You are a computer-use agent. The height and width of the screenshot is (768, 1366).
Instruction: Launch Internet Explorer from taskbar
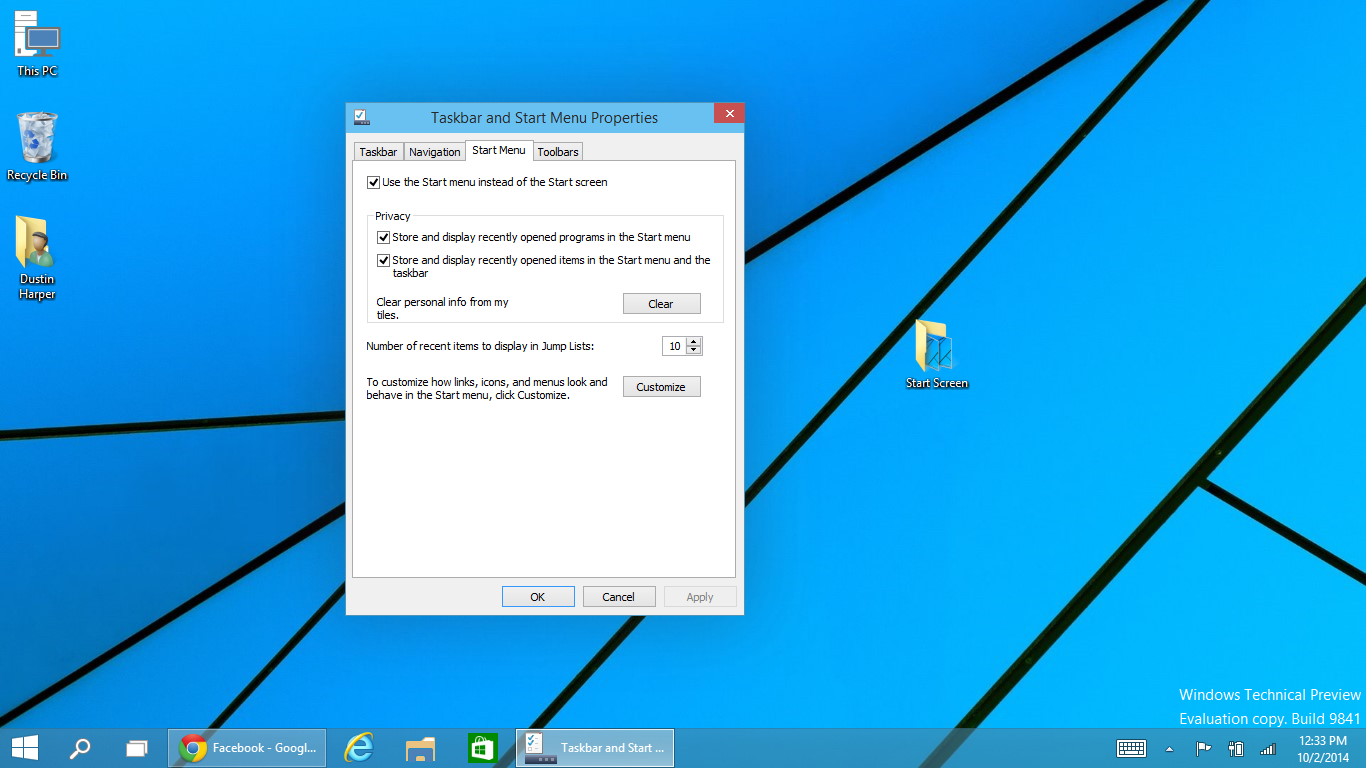click(359, 747)
